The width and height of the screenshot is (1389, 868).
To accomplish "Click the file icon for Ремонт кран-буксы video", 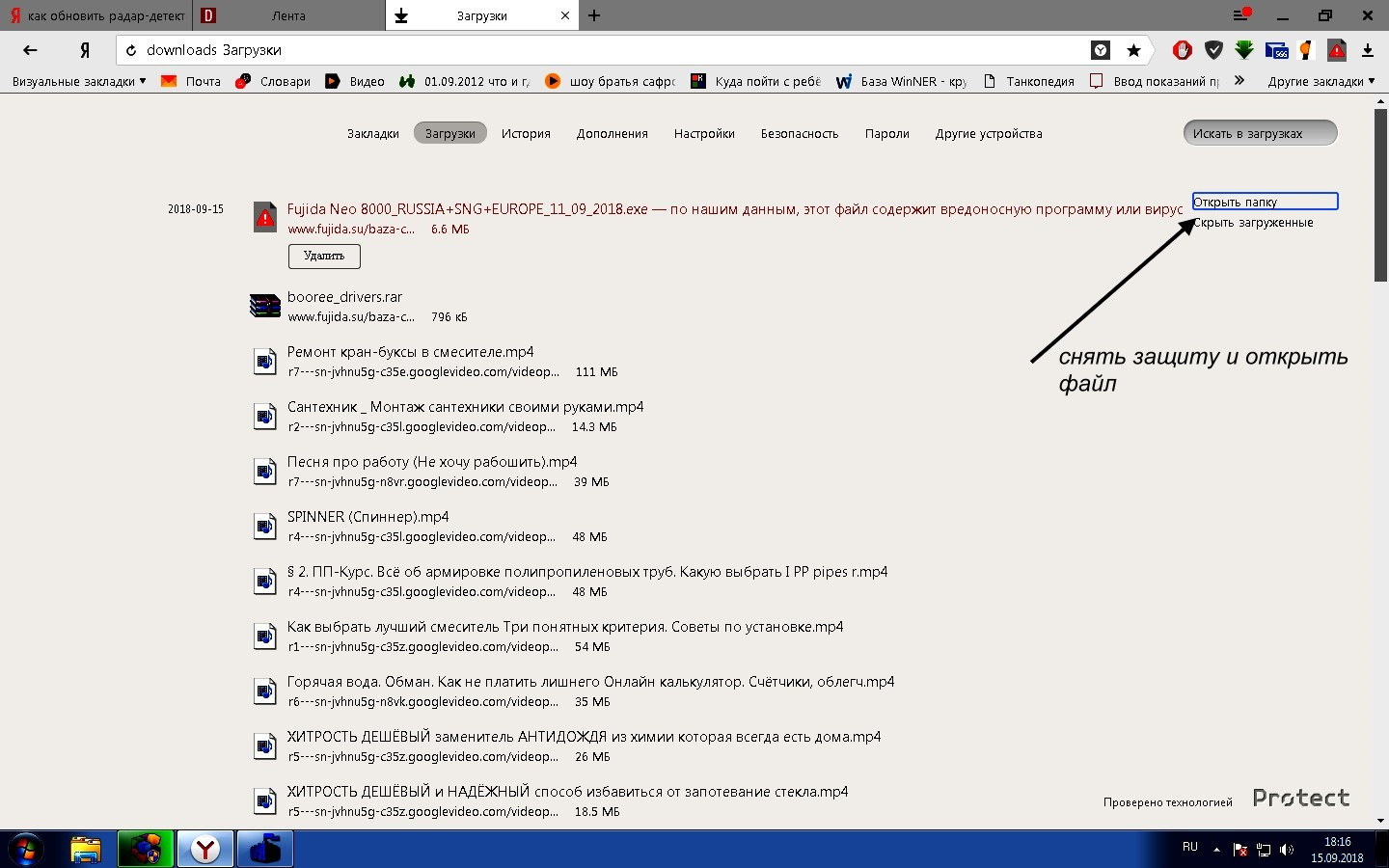I will coord(264,362).
